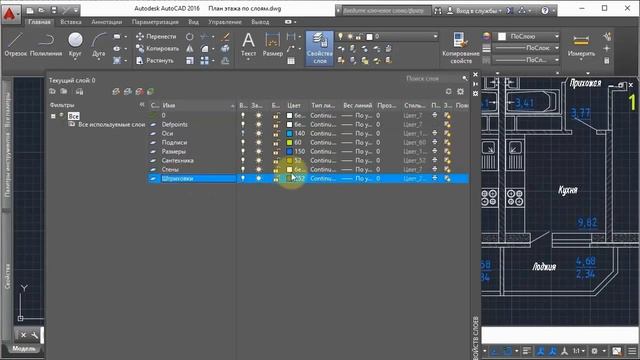Click layer states manager icon

(x=79, y=91)
